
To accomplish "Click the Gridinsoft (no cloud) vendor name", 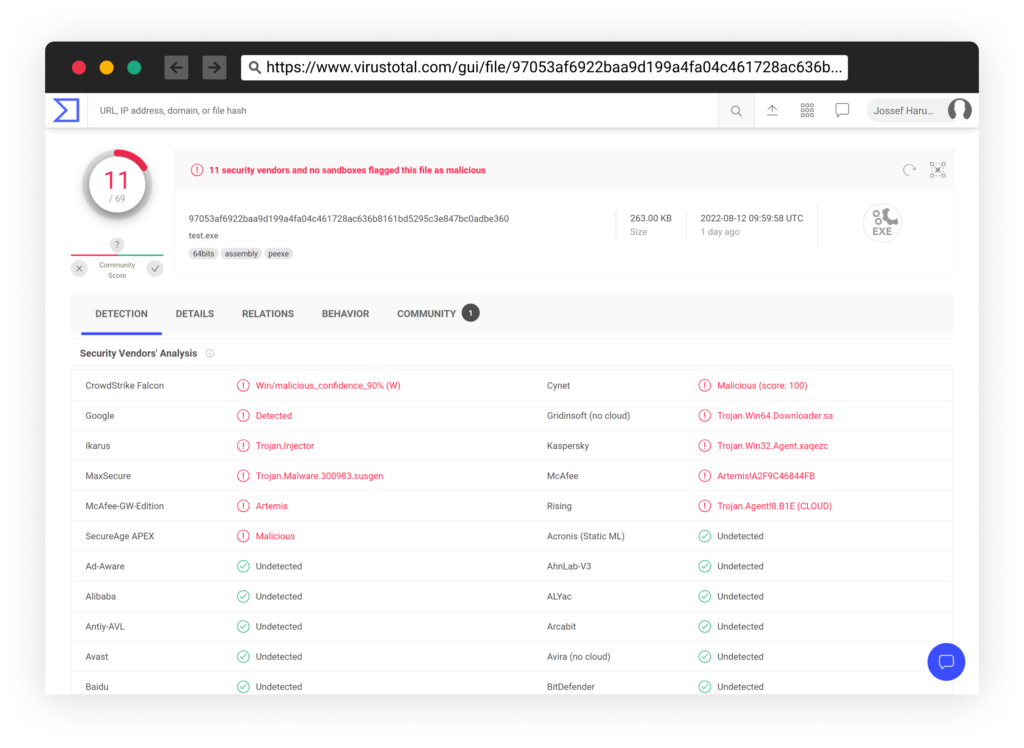I will coord(588,415).
